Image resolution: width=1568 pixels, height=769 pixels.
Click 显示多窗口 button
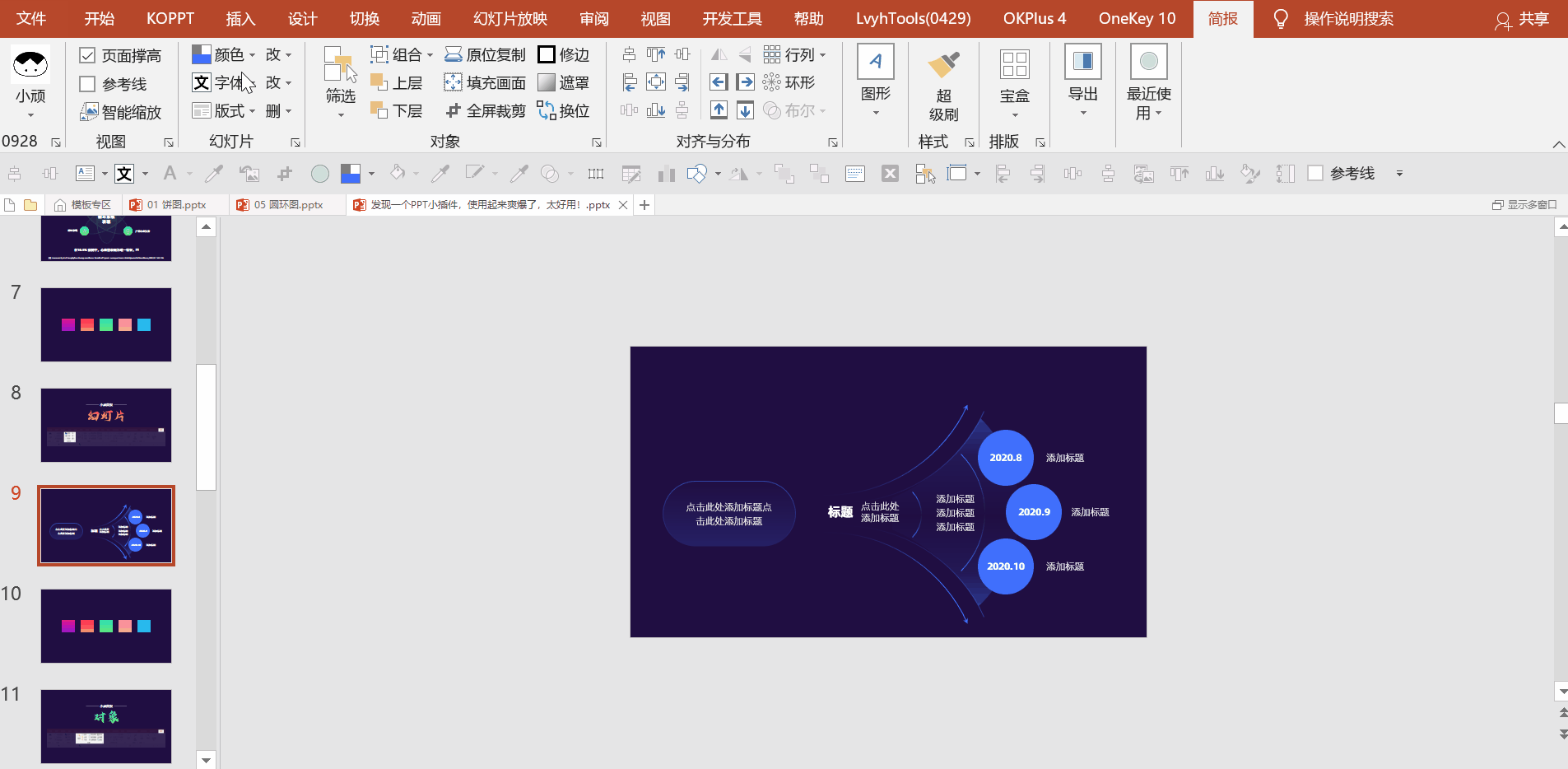pyautogui.click(x=1524, y=205)
